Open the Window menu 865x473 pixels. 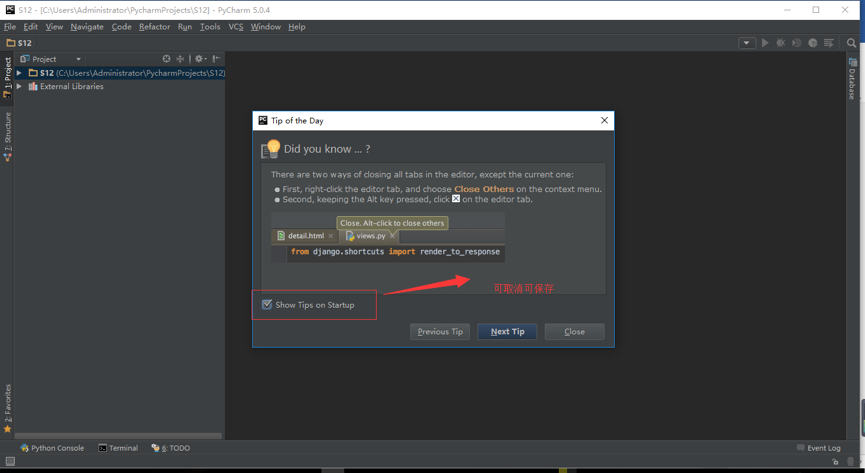[265, 26]
